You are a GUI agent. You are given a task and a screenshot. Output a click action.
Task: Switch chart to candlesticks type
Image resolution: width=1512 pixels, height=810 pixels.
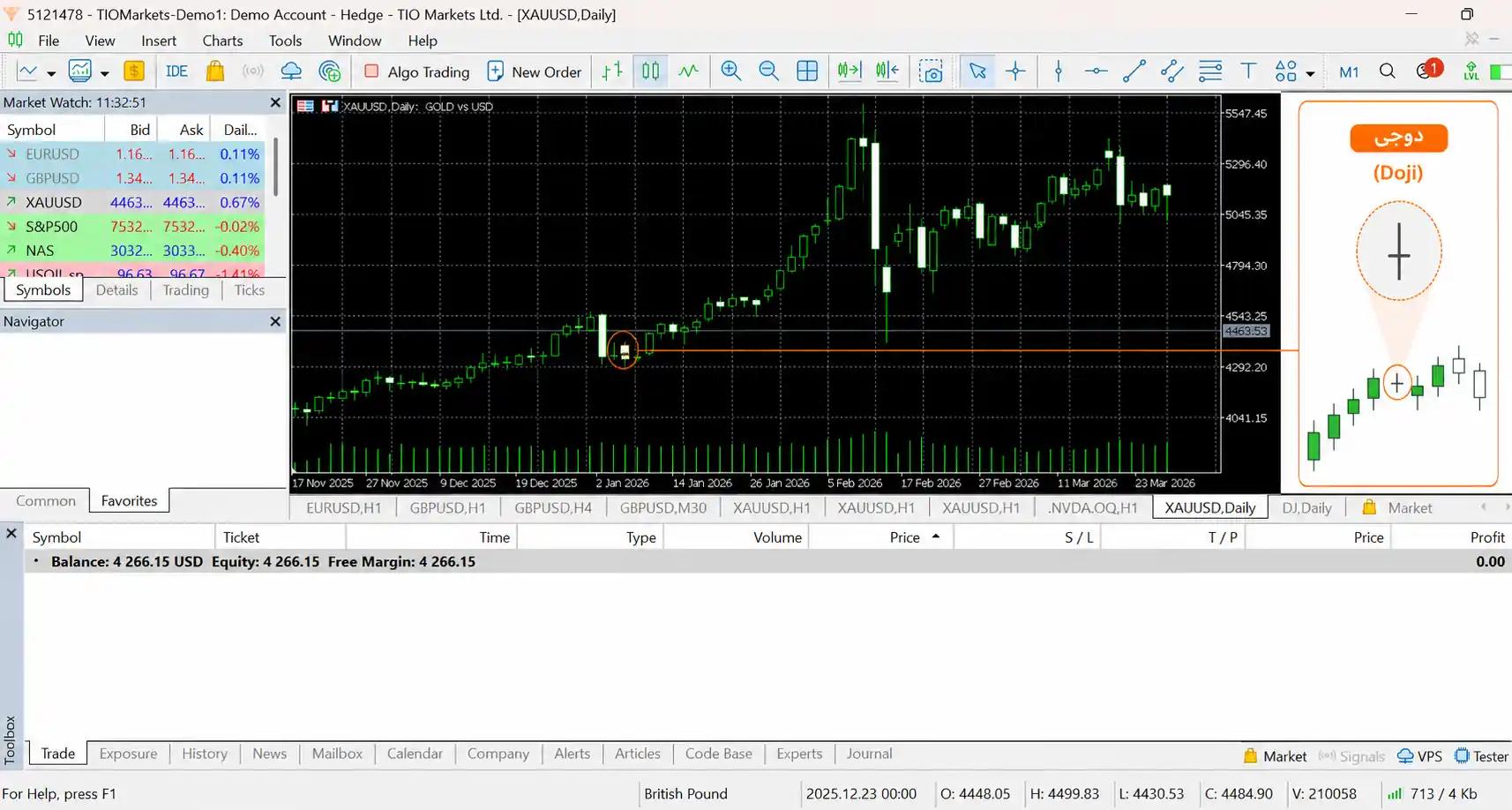click(651, 71)
